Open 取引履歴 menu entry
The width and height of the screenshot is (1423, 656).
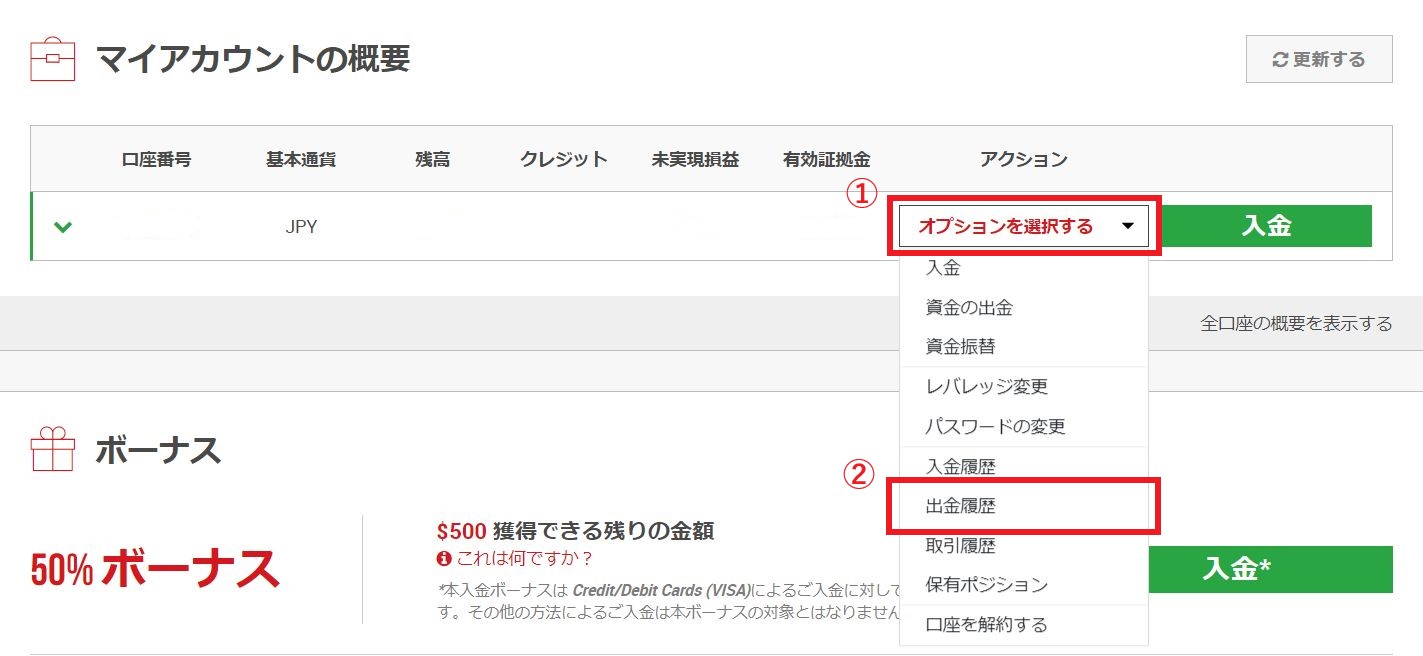coord(960,546)
